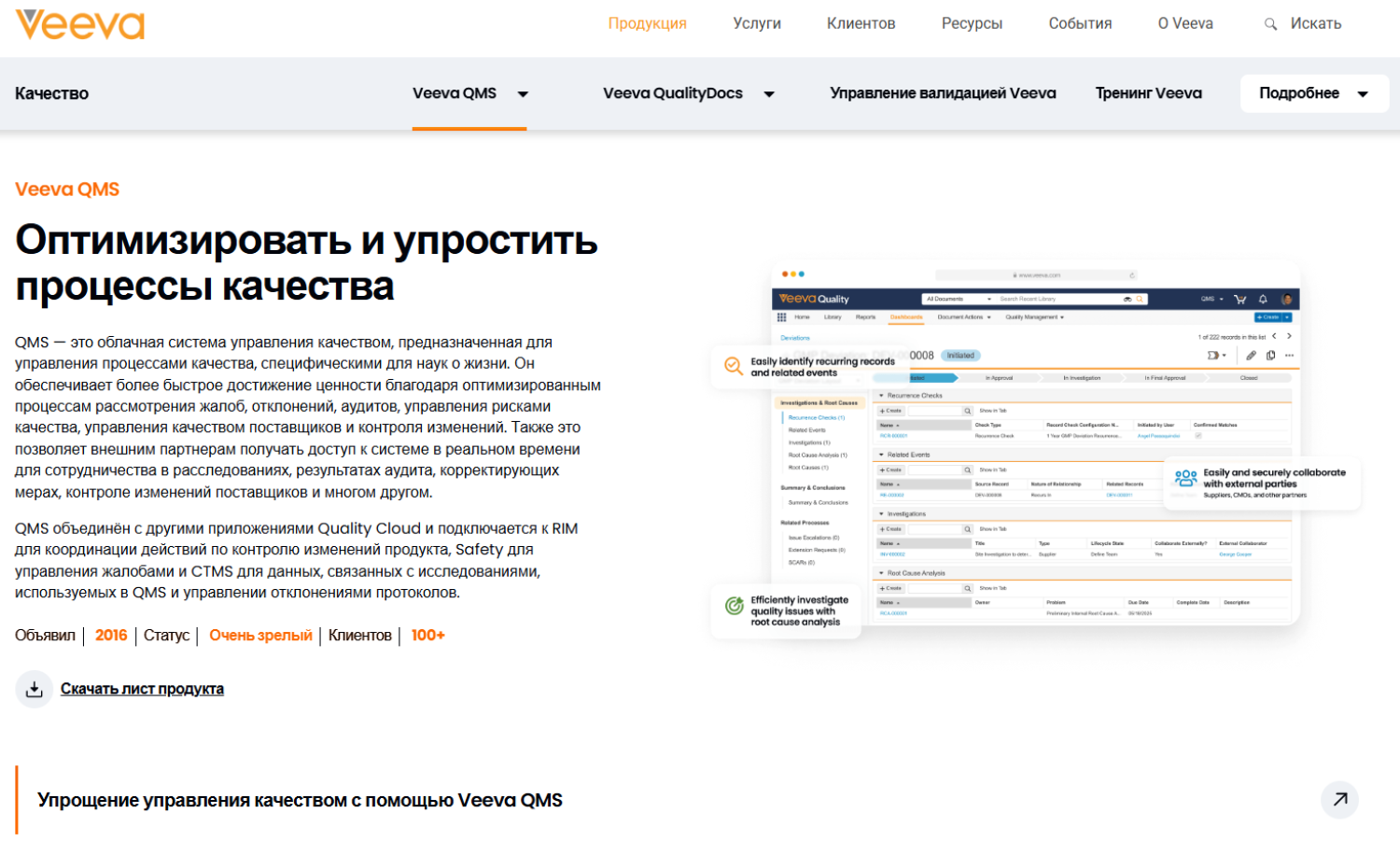Click the download icon beside product sheet link
Image resolution: width=1400 pixels, height=841 pixels.
pyautogui.click(x=35, y=690)
